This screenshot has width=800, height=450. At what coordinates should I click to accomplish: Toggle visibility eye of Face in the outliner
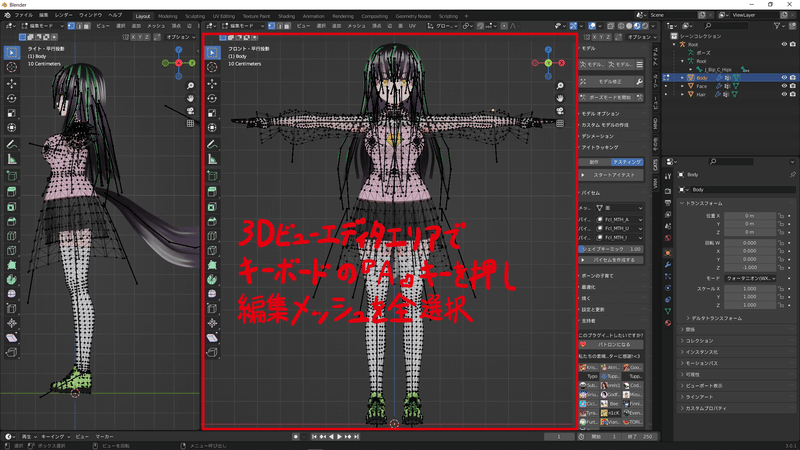click(784, 86)
